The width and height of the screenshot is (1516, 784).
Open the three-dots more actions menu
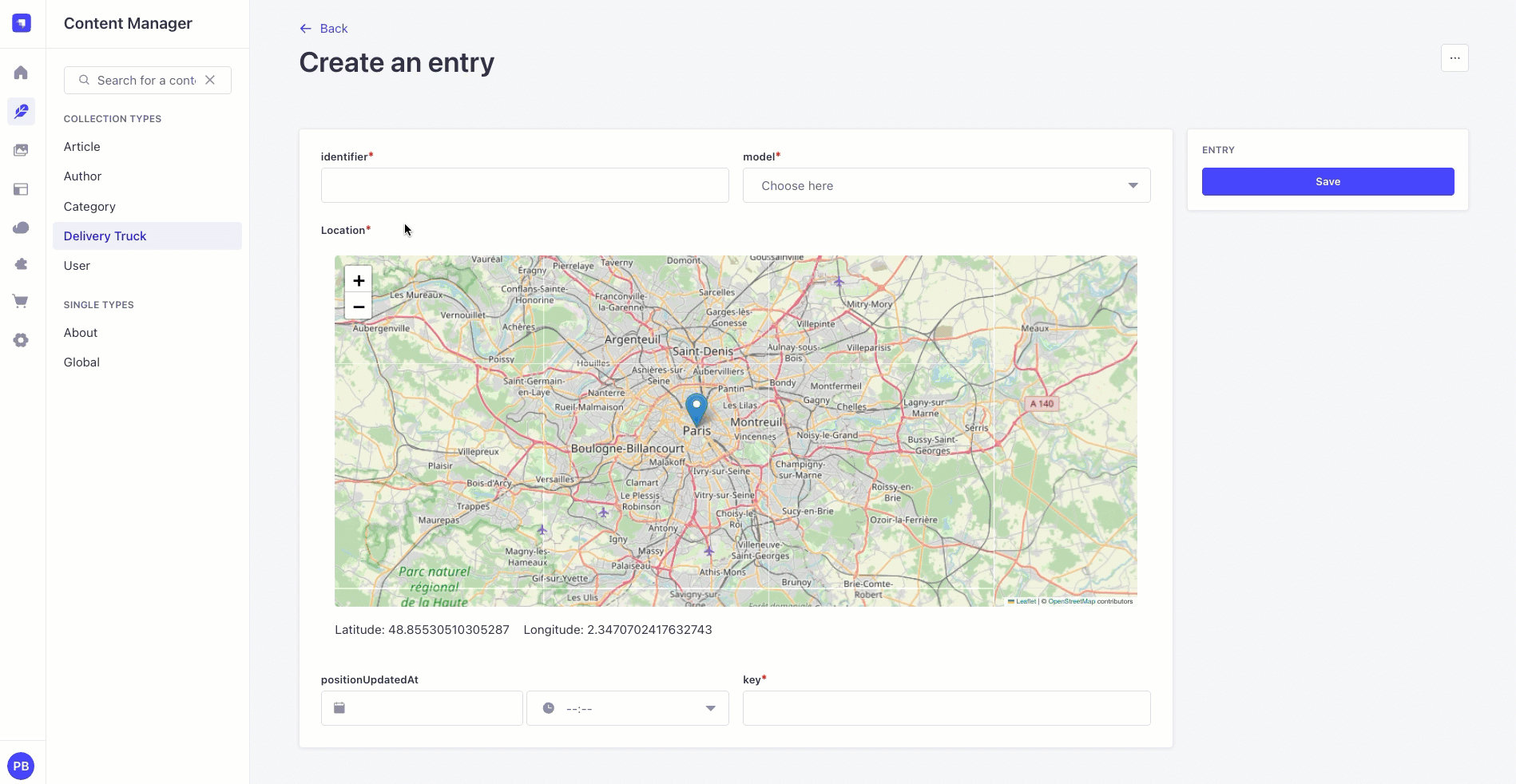pyautogui.click(x=1454, y=58)
